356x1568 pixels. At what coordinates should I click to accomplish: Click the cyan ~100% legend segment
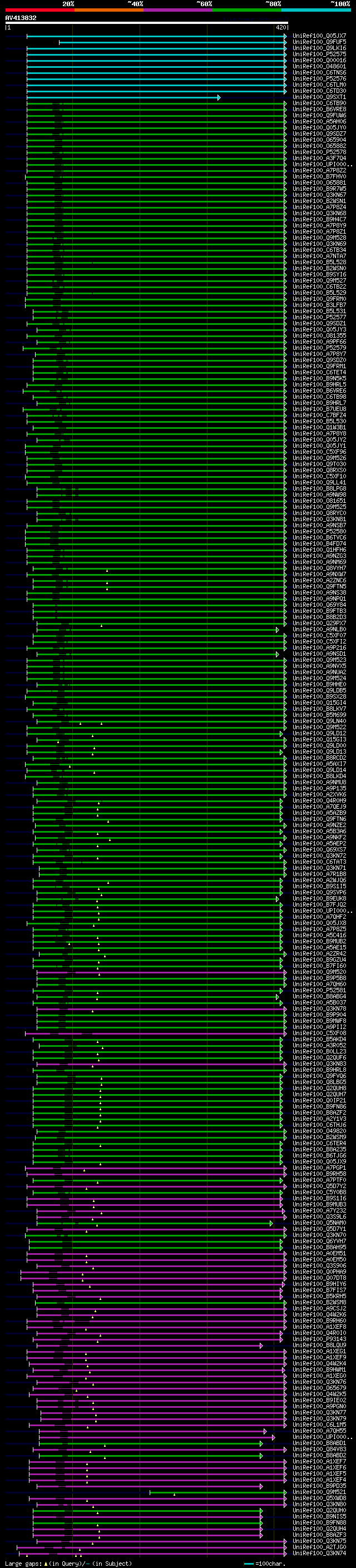click(x=316, y=10)
